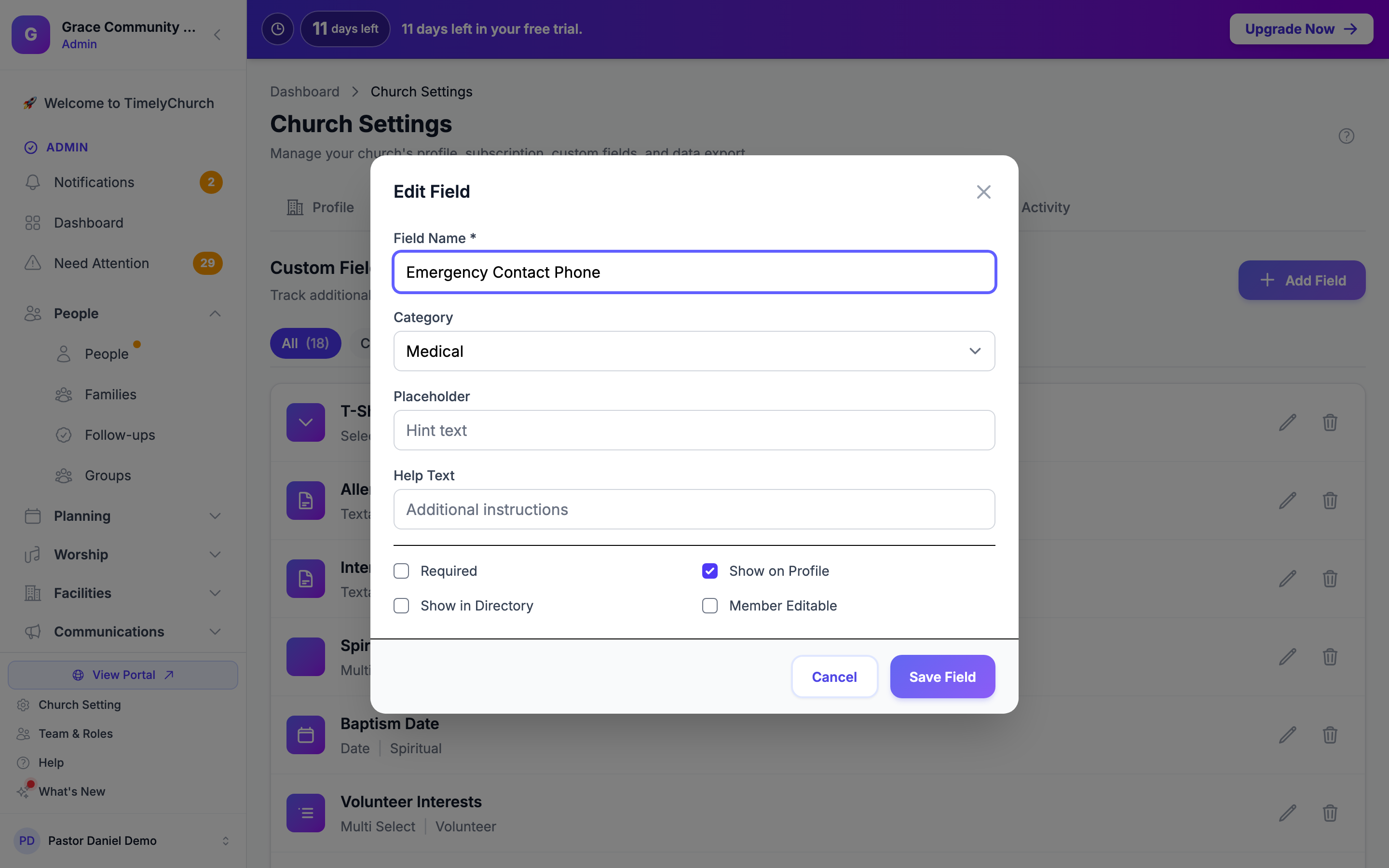Expand the Communications menu section
The width and height of the screenshot is (1389, 868).
tap(123, 632)
